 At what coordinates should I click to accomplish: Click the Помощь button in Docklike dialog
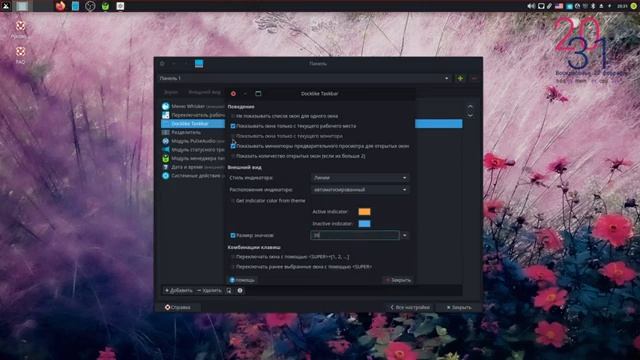tap(242, 280)
